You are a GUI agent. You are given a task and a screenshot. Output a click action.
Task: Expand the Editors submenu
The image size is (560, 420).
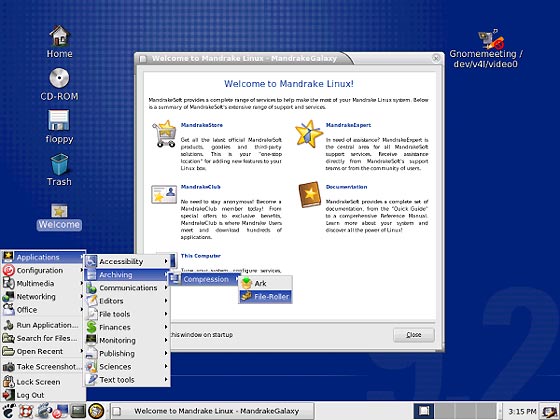click(x=127, y=301)
